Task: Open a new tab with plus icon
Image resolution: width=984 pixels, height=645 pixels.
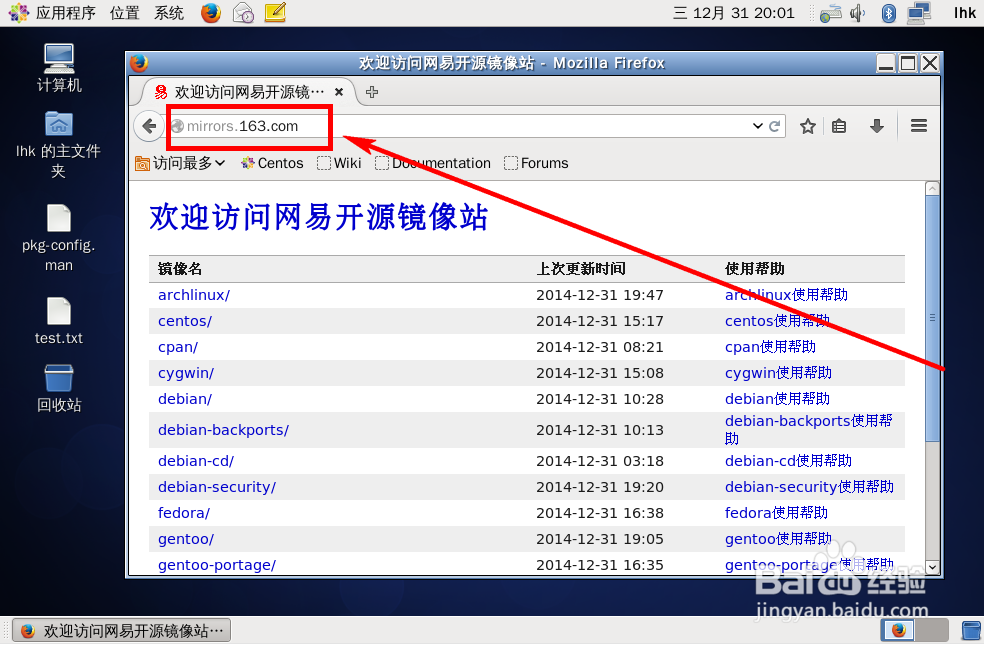Action: tap(372, 92)
